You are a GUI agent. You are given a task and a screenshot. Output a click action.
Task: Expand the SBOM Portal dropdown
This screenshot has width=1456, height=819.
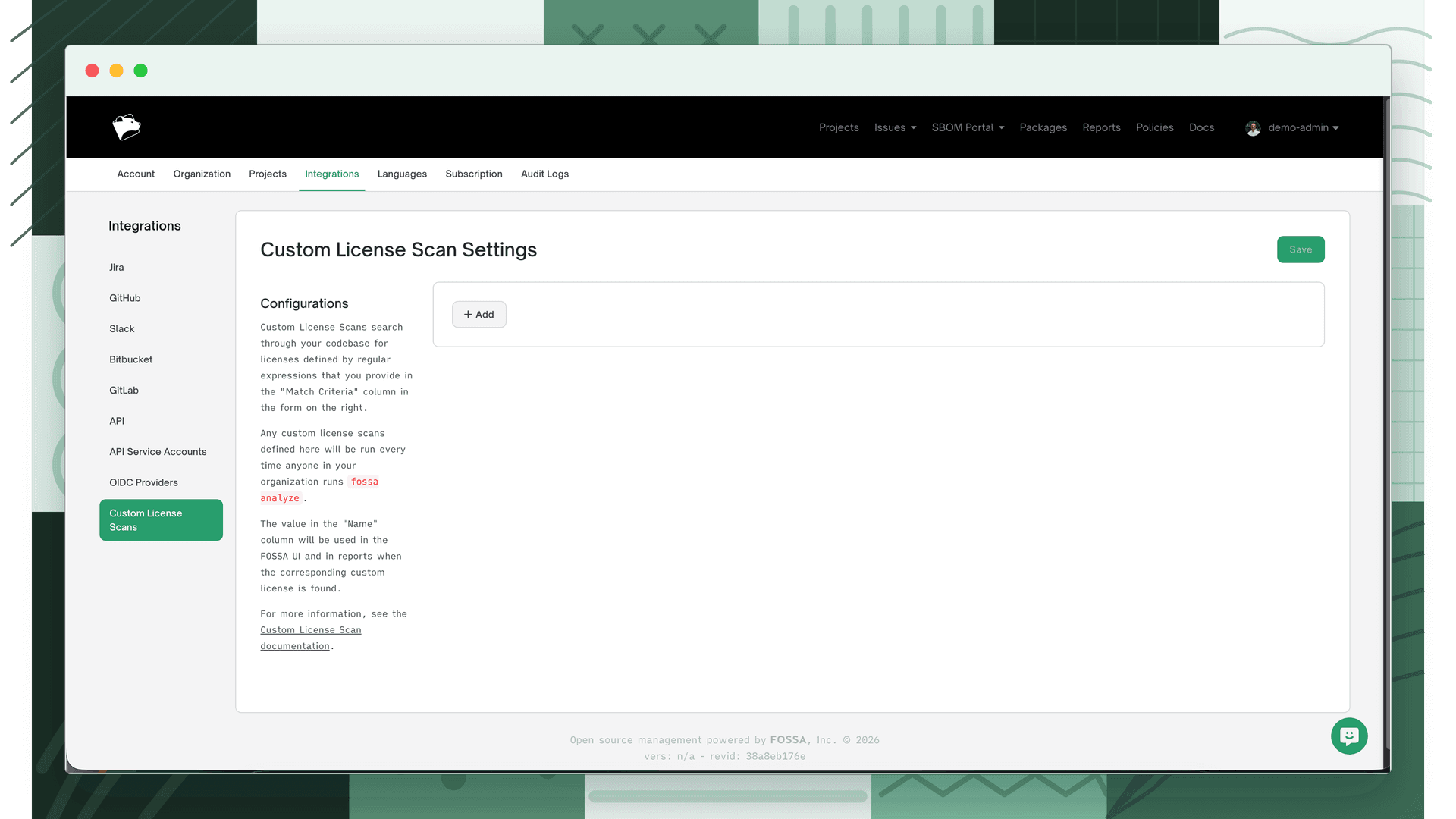[x=968, y=127]
